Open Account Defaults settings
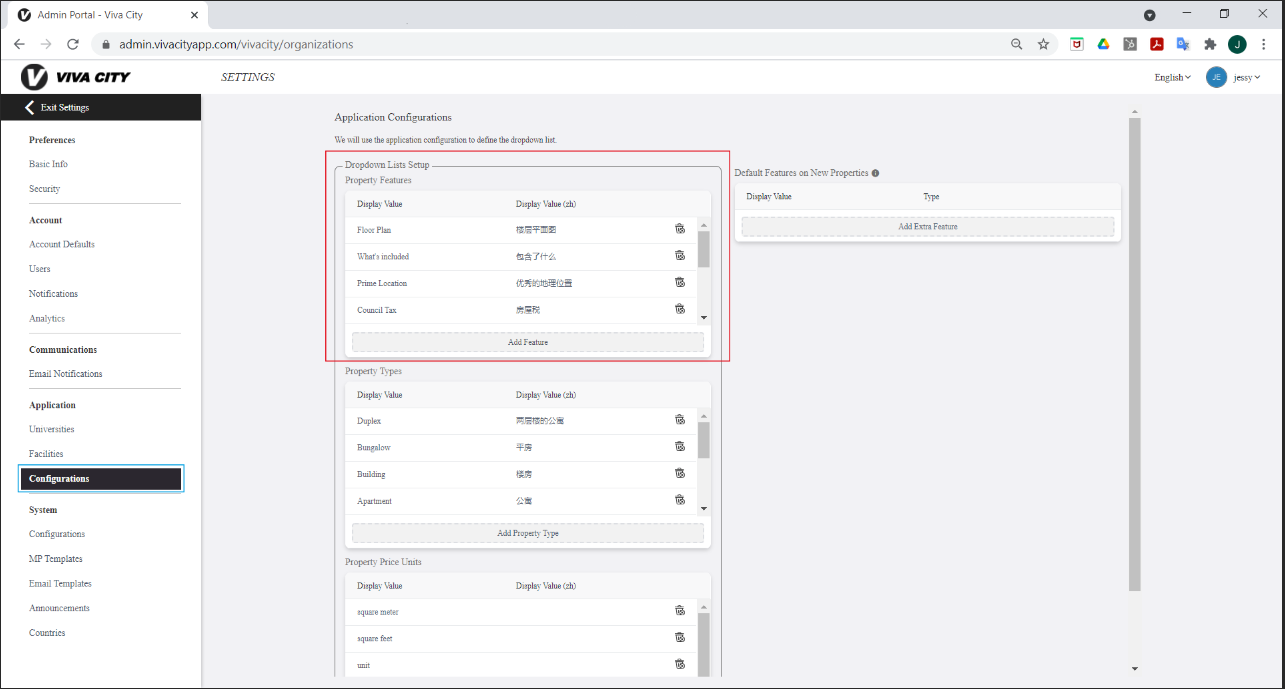Viewport: 1285px width, 689px height. tap(62, 244)
